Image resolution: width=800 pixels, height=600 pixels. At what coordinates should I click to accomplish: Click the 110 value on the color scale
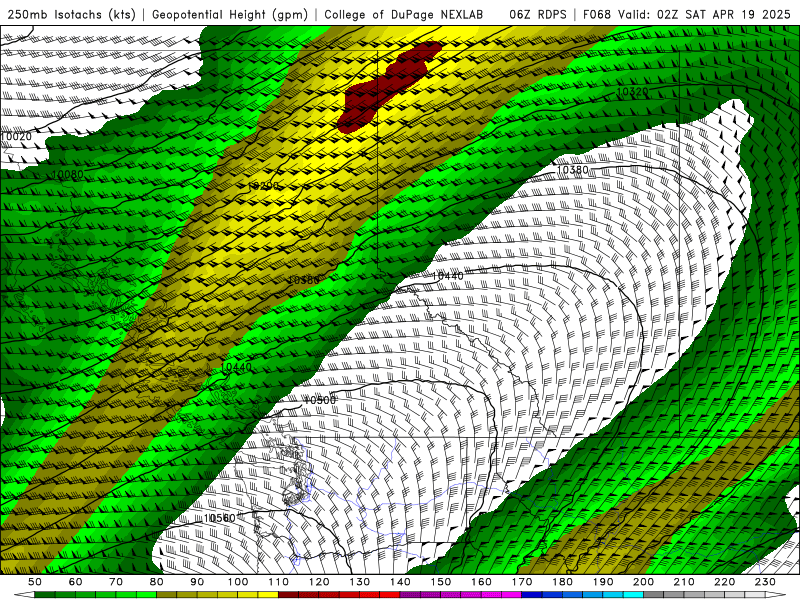(279, 582)
